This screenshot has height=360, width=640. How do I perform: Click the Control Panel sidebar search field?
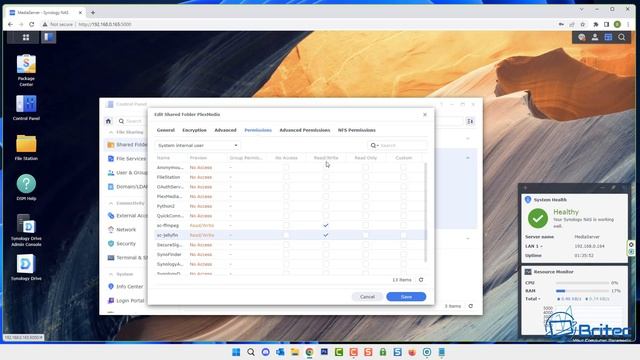point(133,121)
